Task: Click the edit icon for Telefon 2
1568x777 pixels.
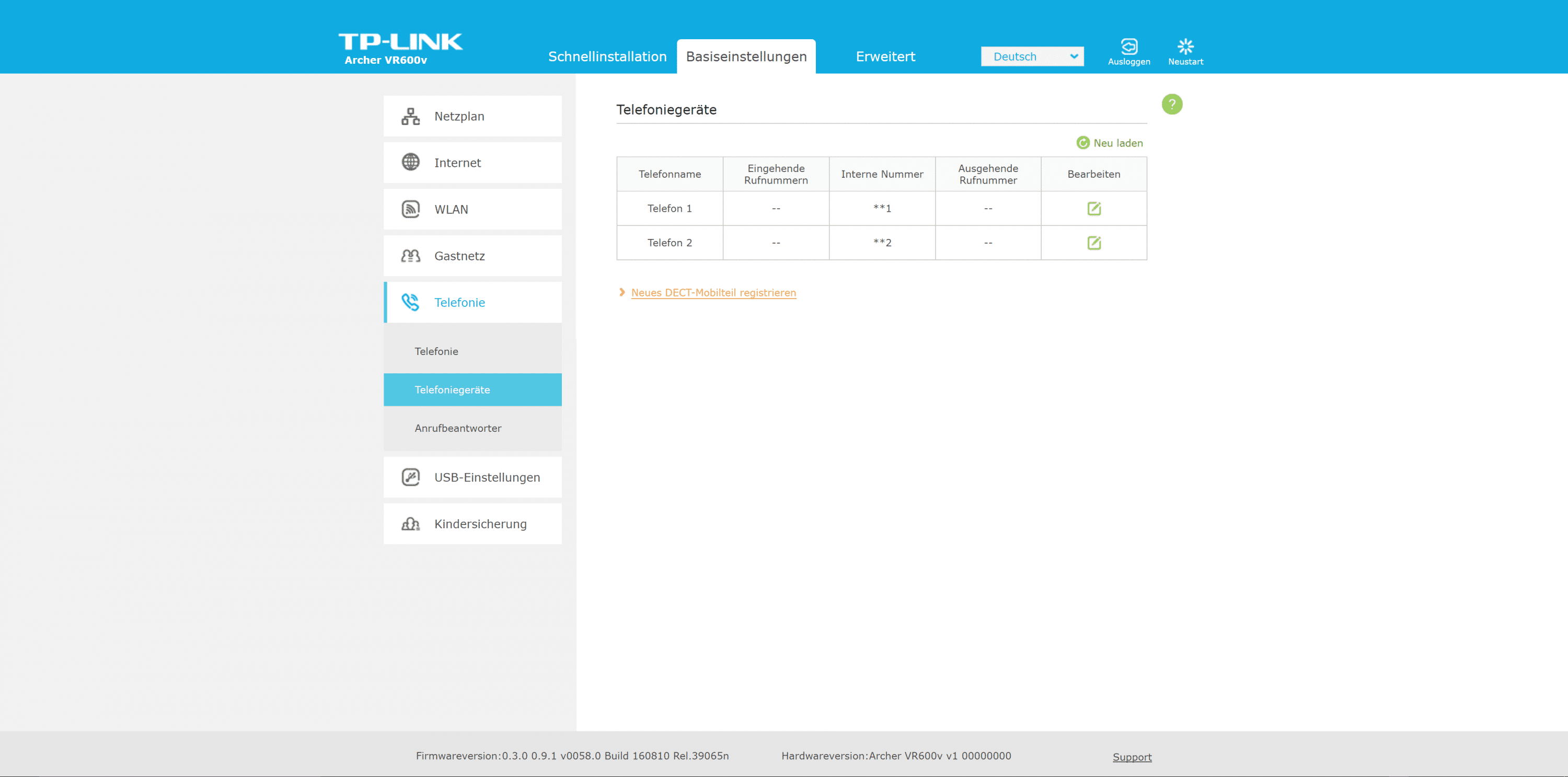Action: click(x=1093, y=243)
